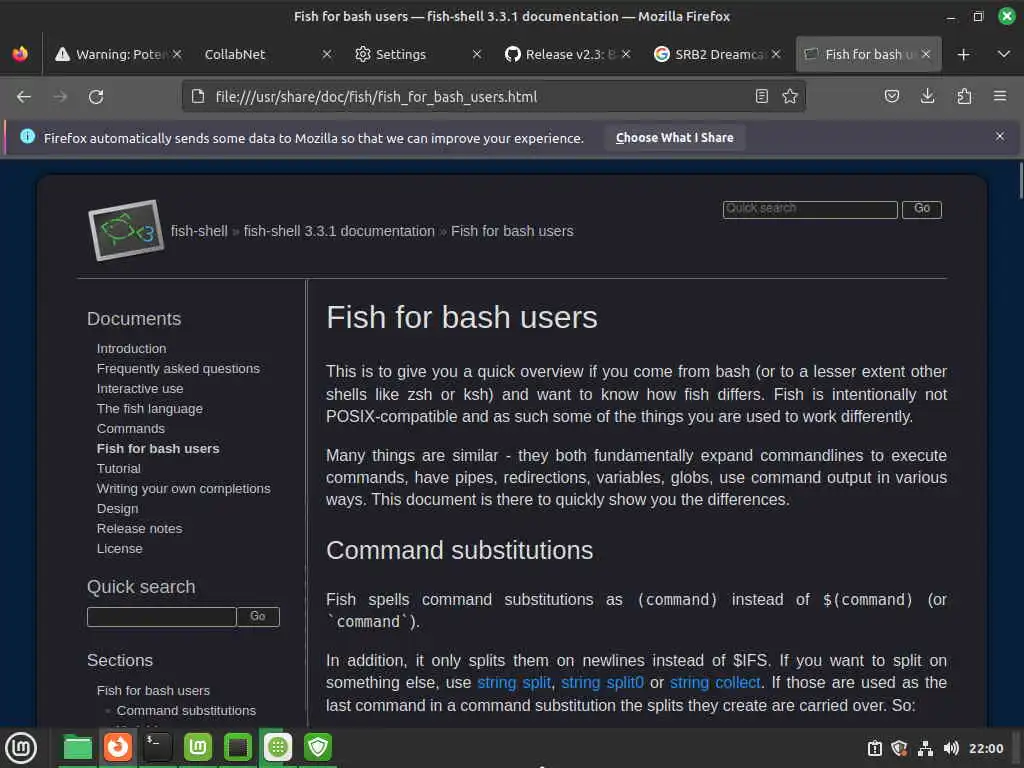Go back to the previous page

click(x=24, y=97)
